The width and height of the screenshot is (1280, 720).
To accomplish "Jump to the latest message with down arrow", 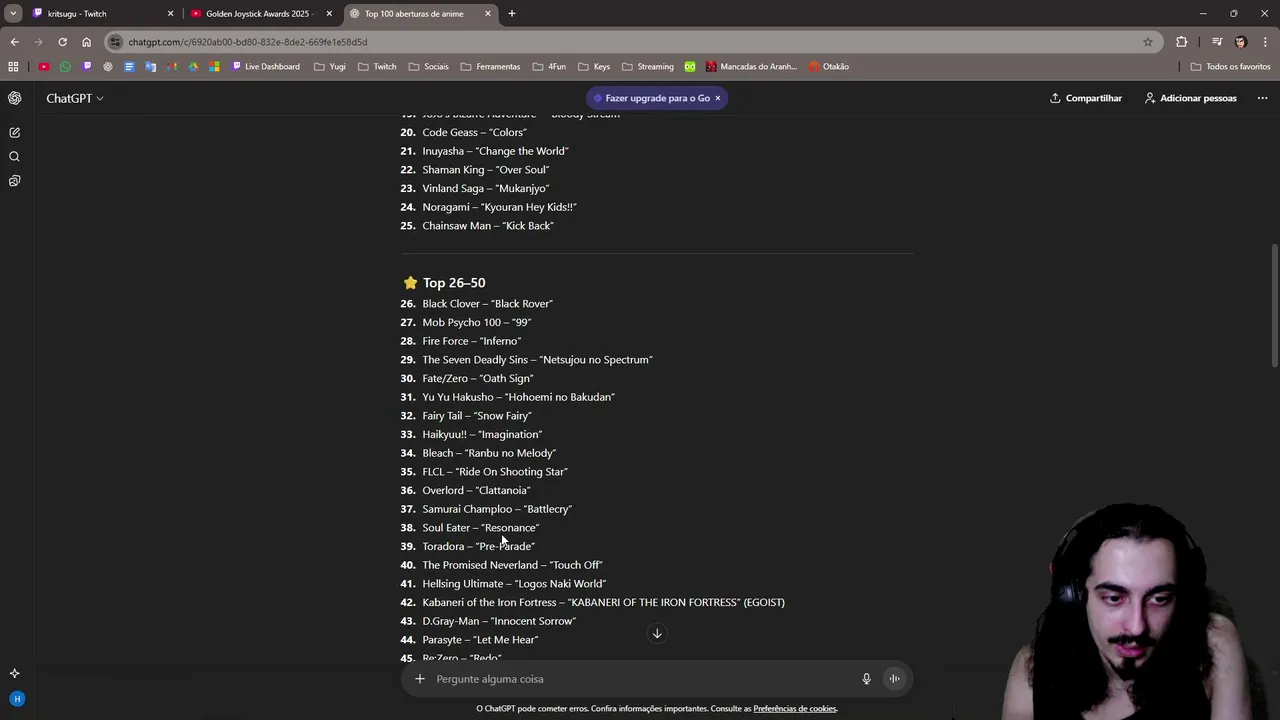I will (x=657, y=633).
